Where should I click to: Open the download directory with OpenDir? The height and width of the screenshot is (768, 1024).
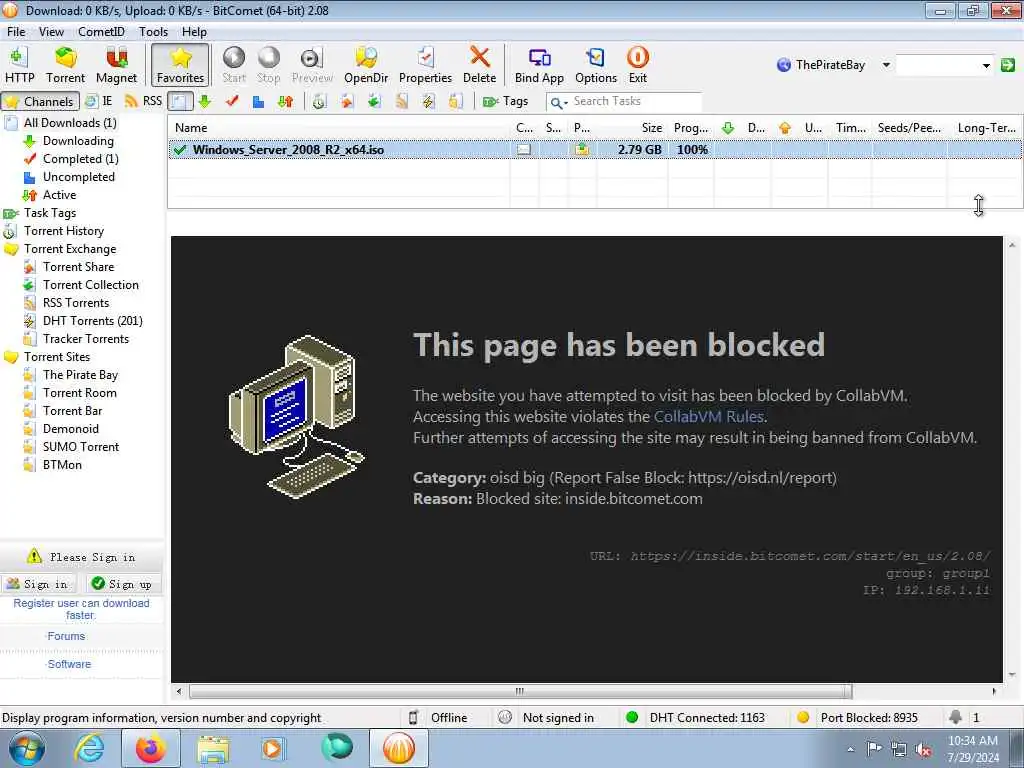366,65
